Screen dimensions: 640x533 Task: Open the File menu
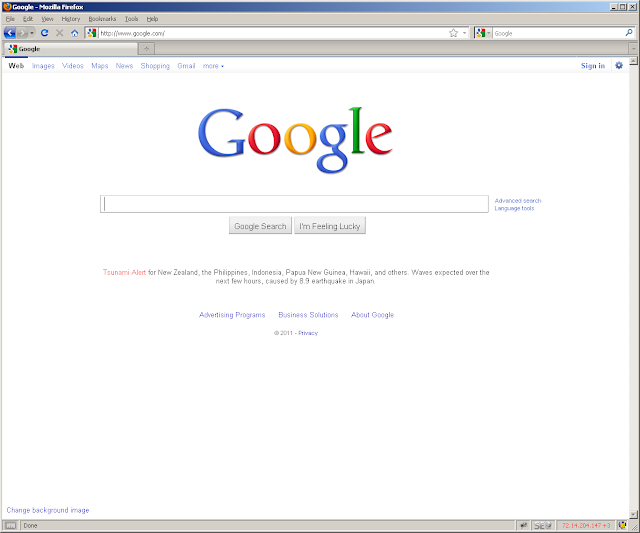pyautogui.click(x=10, y=19)
